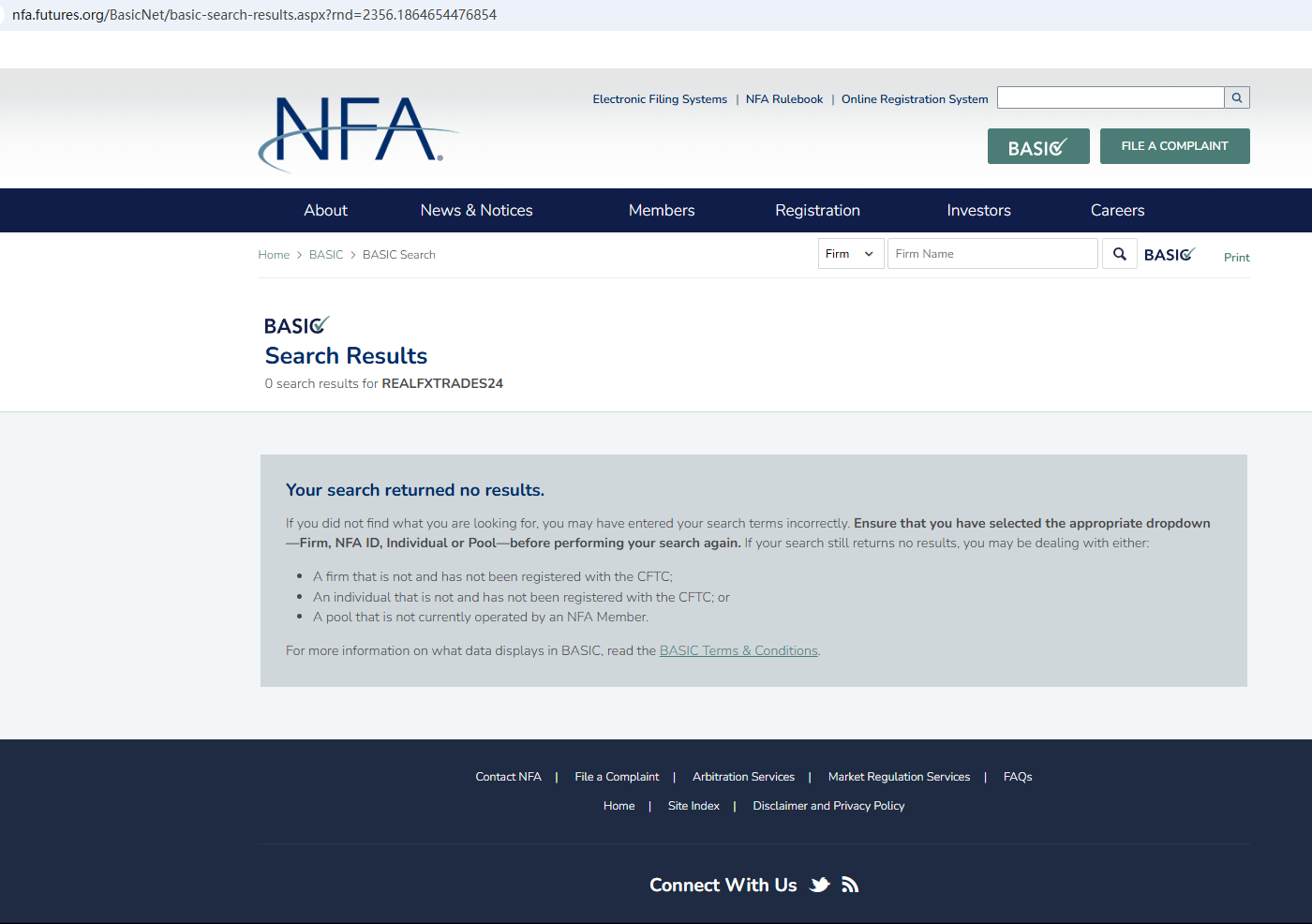1312x924 pixels.
Task: Open the NFA Rulebook link
Action: click(x=784, y=99)
